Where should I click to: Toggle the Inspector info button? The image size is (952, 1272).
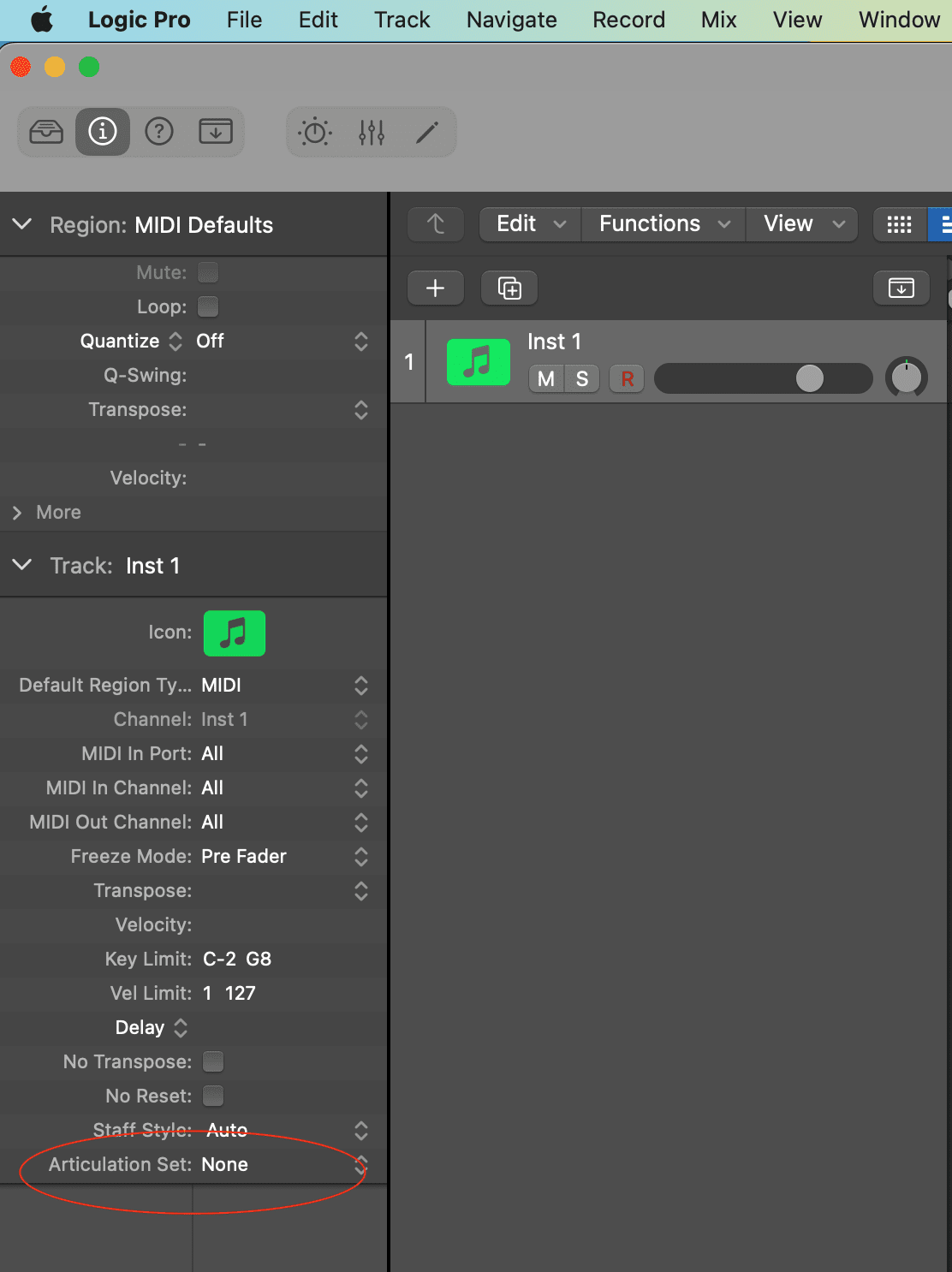tap(103, 132)
